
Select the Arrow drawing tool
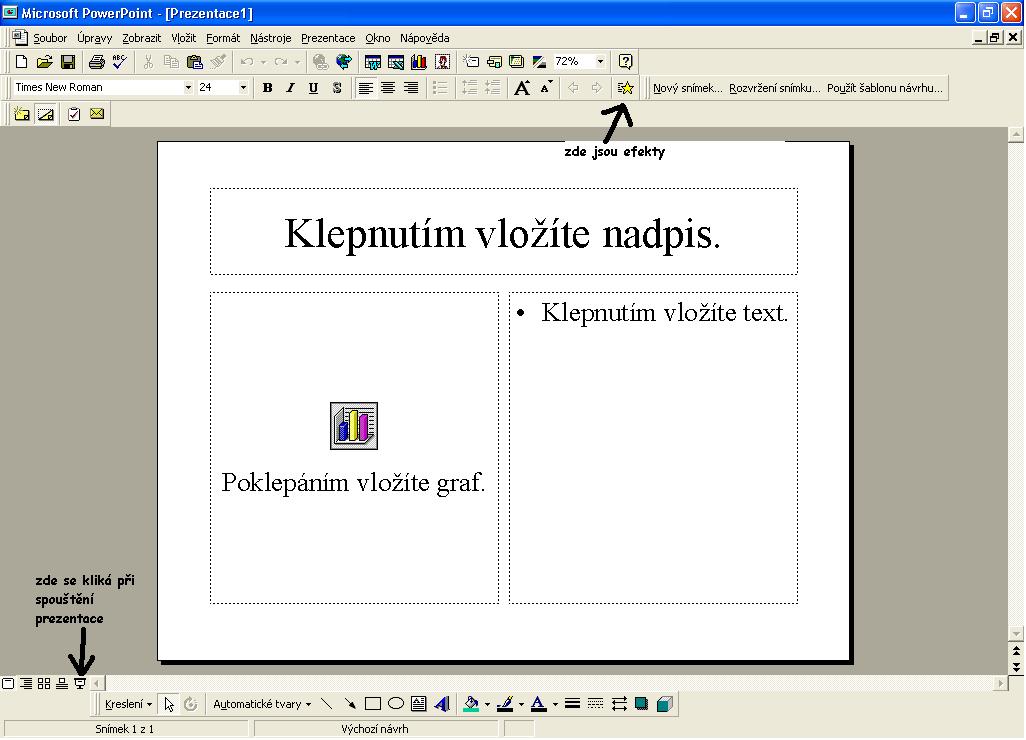point(350,704)
